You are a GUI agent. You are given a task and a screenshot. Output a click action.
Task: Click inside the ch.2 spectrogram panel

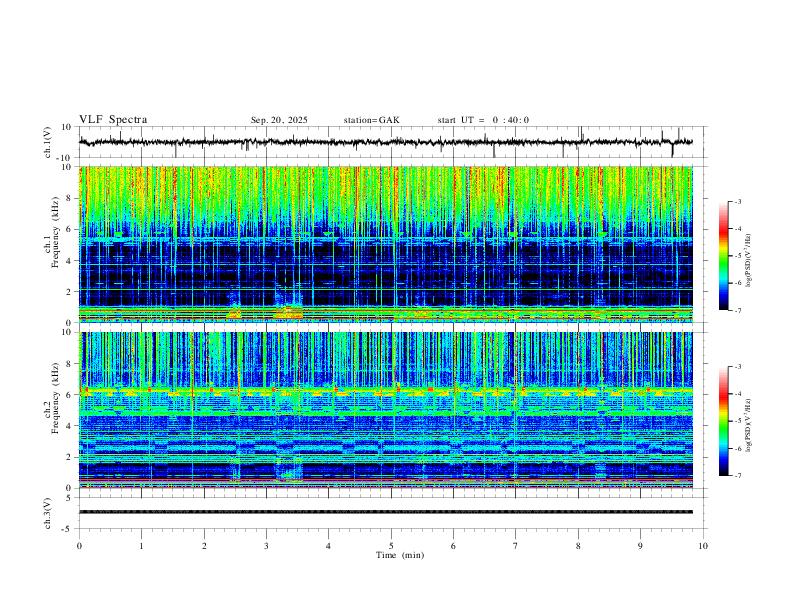point(386,410)
